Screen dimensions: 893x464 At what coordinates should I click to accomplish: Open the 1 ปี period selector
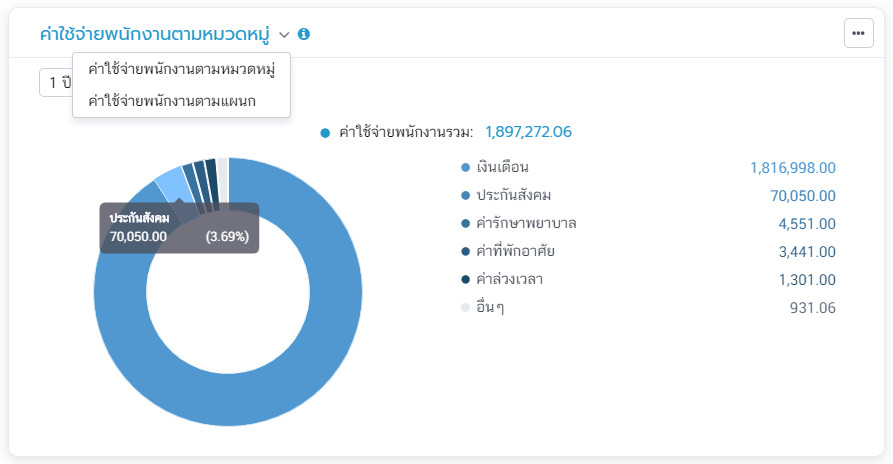[x=55, y=82]
